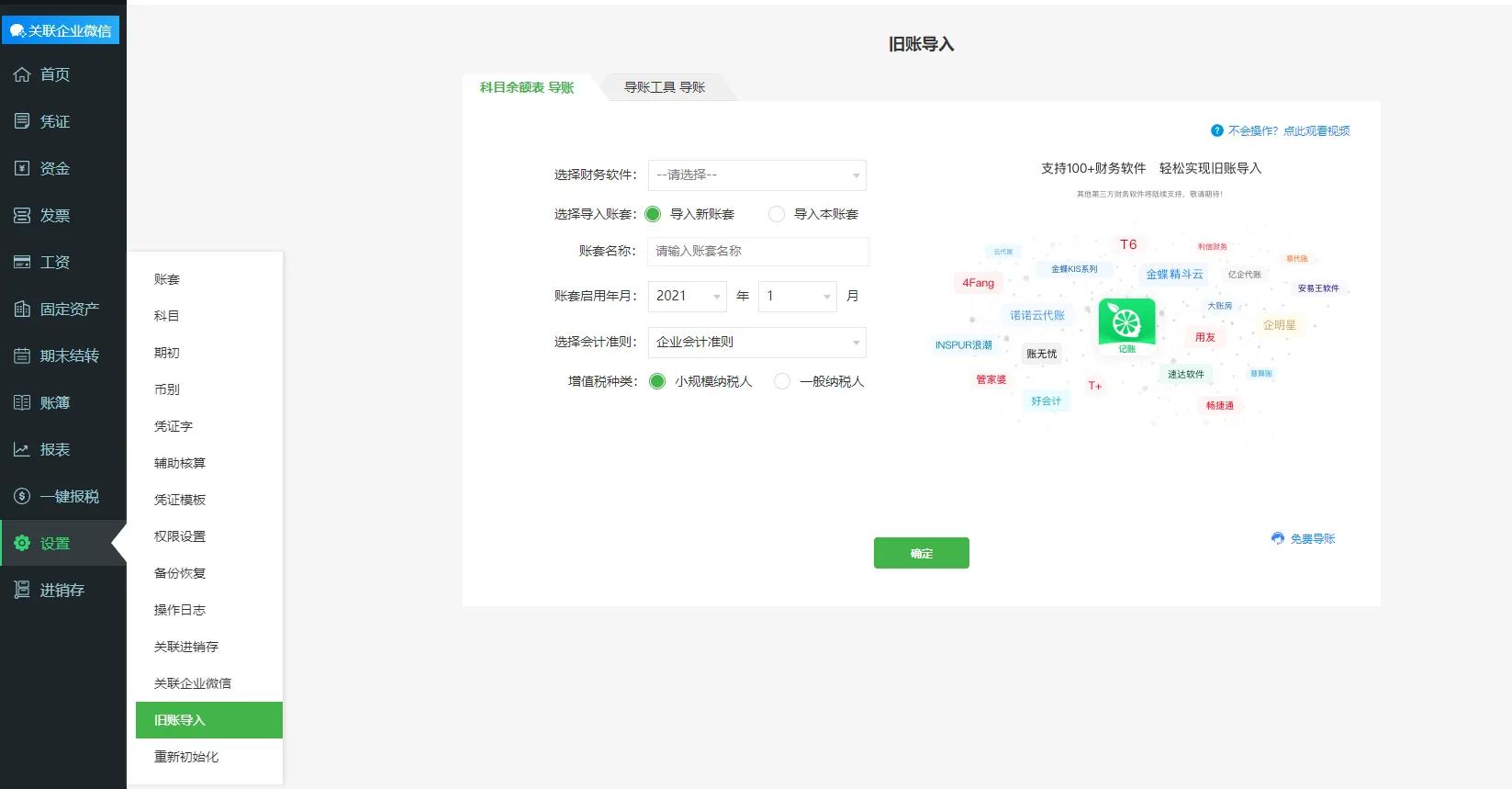
Task: Click the 账簿 ledger book icon
Action: click(x=22, y=402)
